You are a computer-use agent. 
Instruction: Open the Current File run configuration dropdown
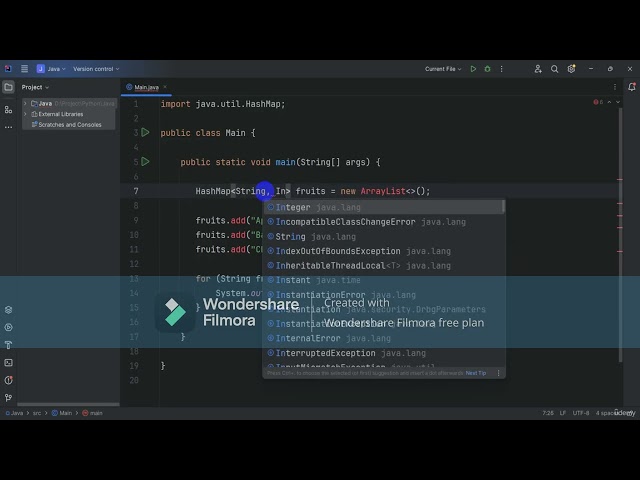tap(443, 69)
